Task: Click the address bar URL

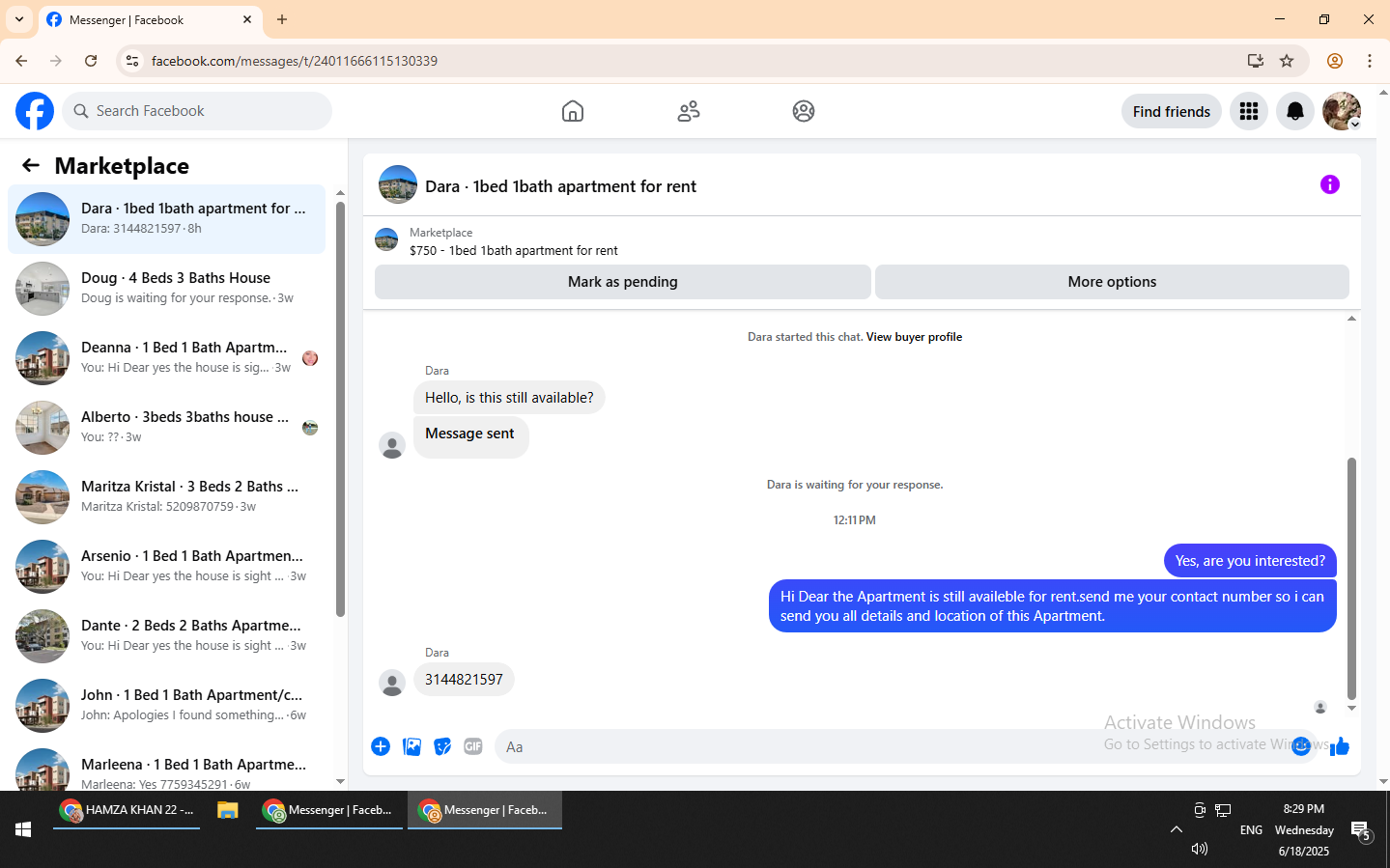Action: click(295, 61)
